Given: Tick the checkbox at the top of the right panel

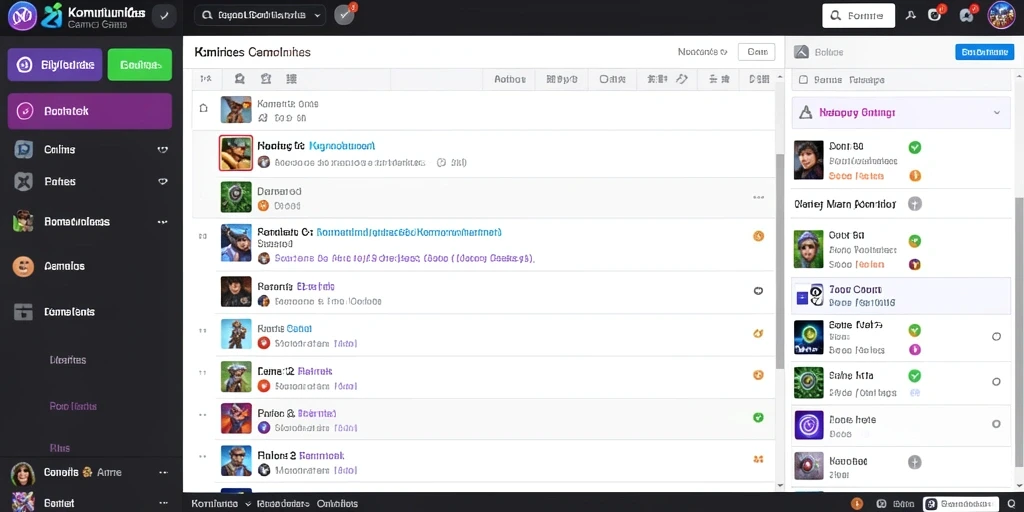Looking at the screenshot, I should coord(803,80).
